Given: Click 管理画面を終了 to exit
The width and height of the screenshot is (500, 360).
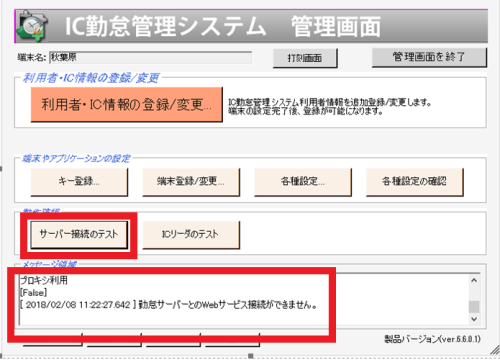Looking at the screenshot, I should coord(429,57).
